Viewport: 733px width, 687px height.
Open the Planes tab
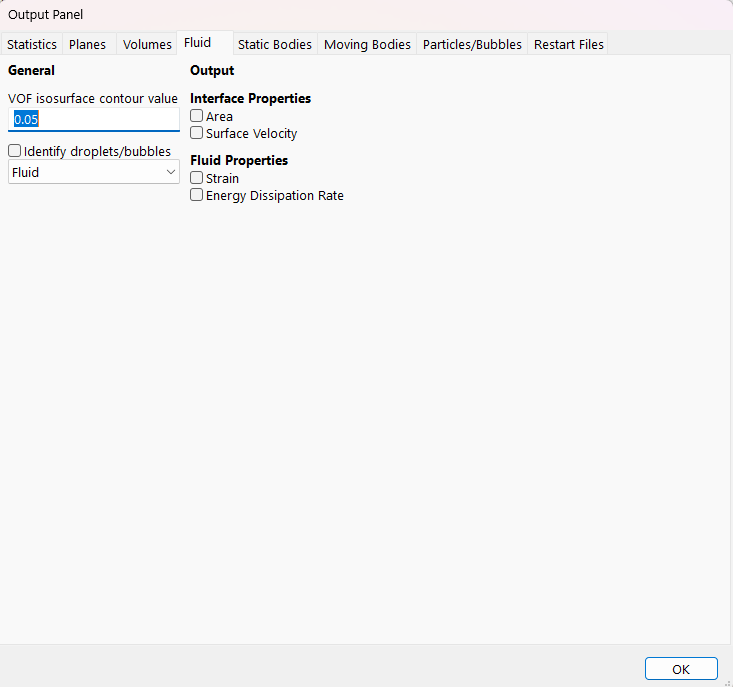pyautogui.click(x=87, y=45)
